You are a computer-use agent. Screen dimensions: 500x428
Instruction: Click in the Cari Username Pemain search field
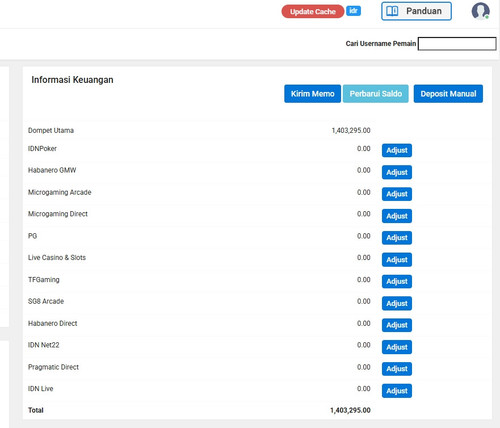click(457, 44)
